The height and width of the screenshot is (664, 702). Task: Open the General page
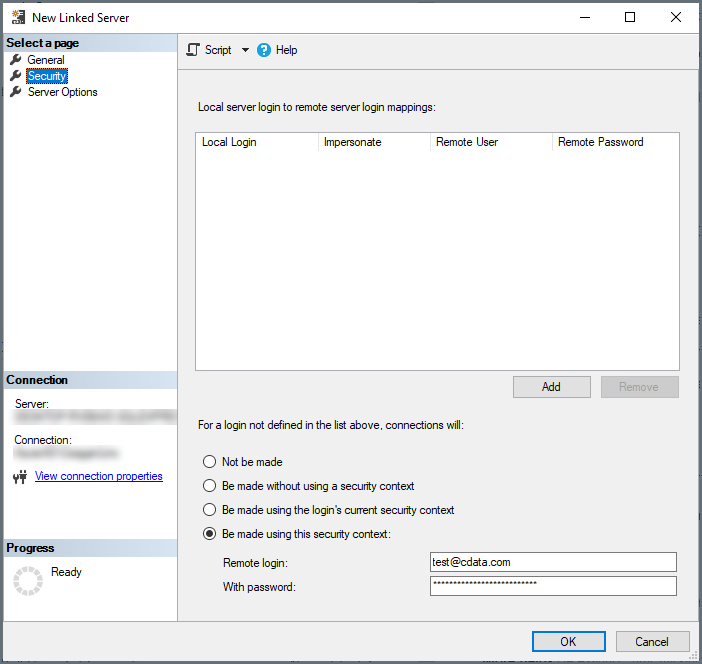coord(46,60)
